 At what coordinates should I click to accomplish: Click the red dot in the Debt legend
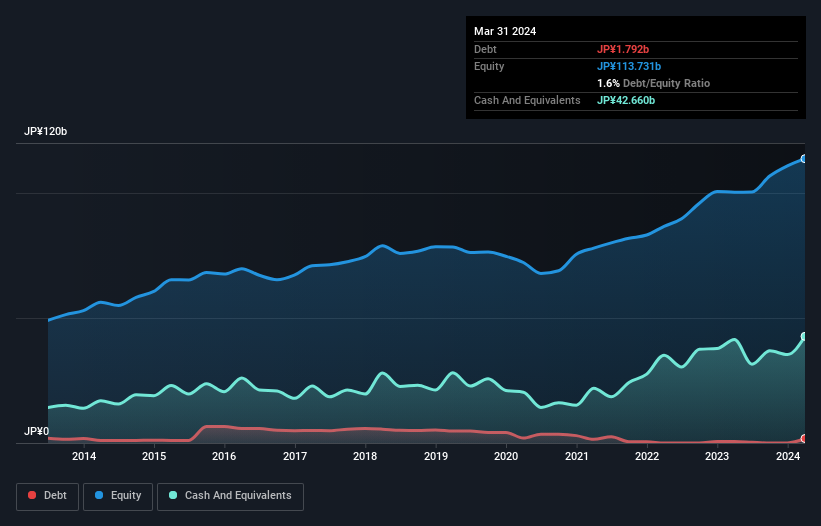point(33,496)
